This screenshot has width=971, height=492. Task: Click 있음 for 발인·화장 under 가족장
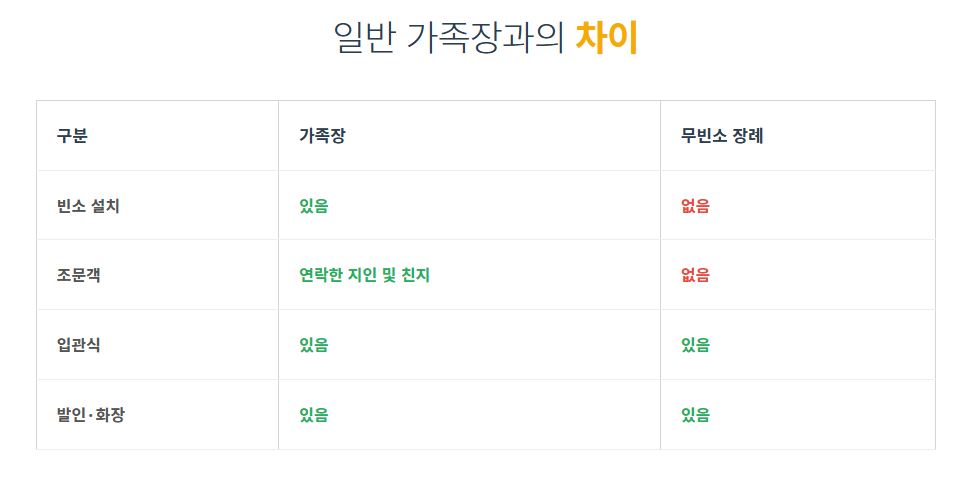tap(314, 415)
